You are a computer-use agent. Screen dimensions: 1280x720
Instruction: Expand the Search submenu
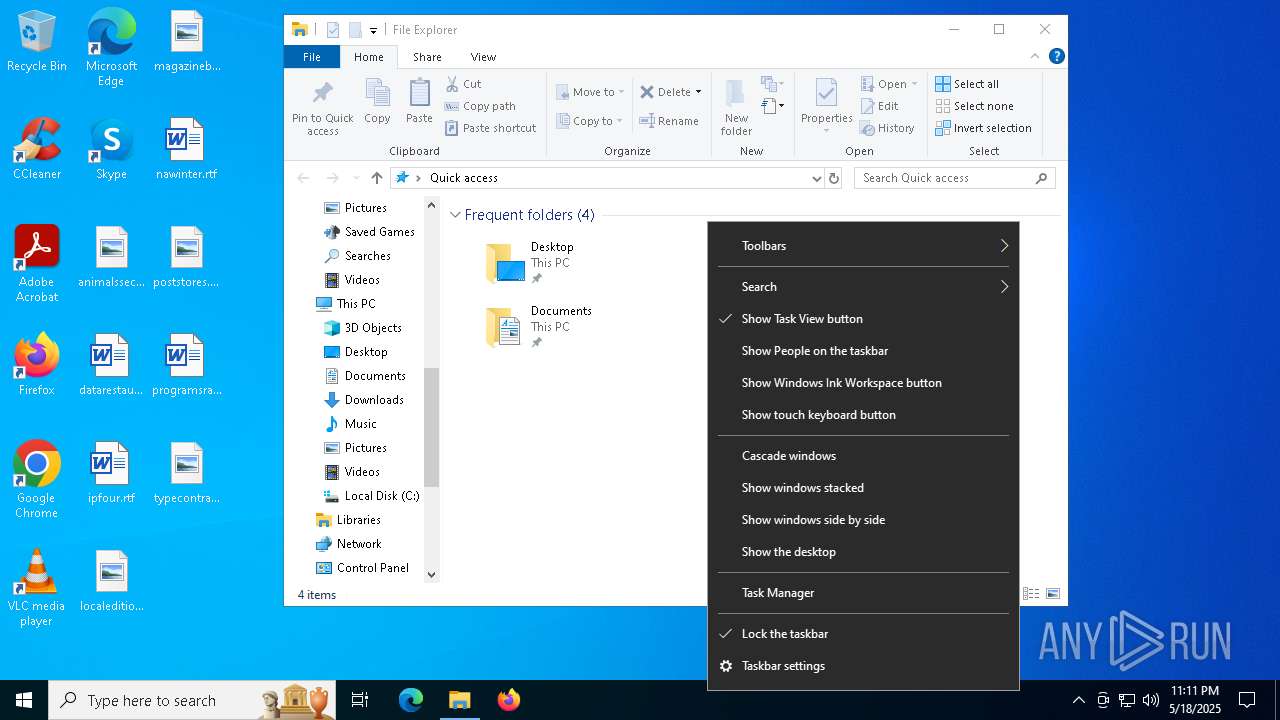coord(863,287)
